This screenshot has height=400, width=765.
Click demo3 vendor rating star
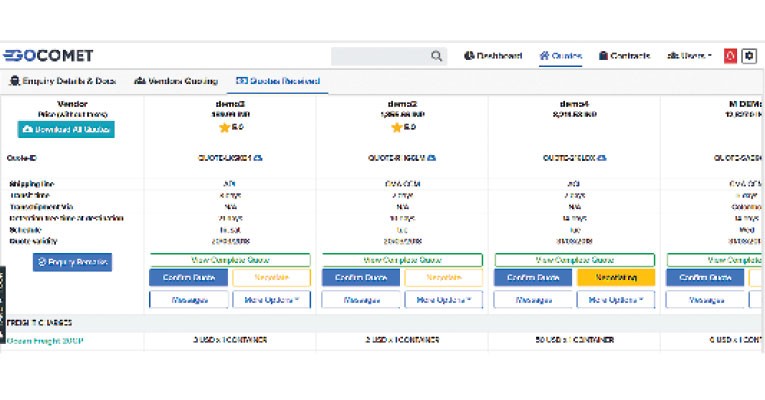pyautogui.click(x=224, y=128)
